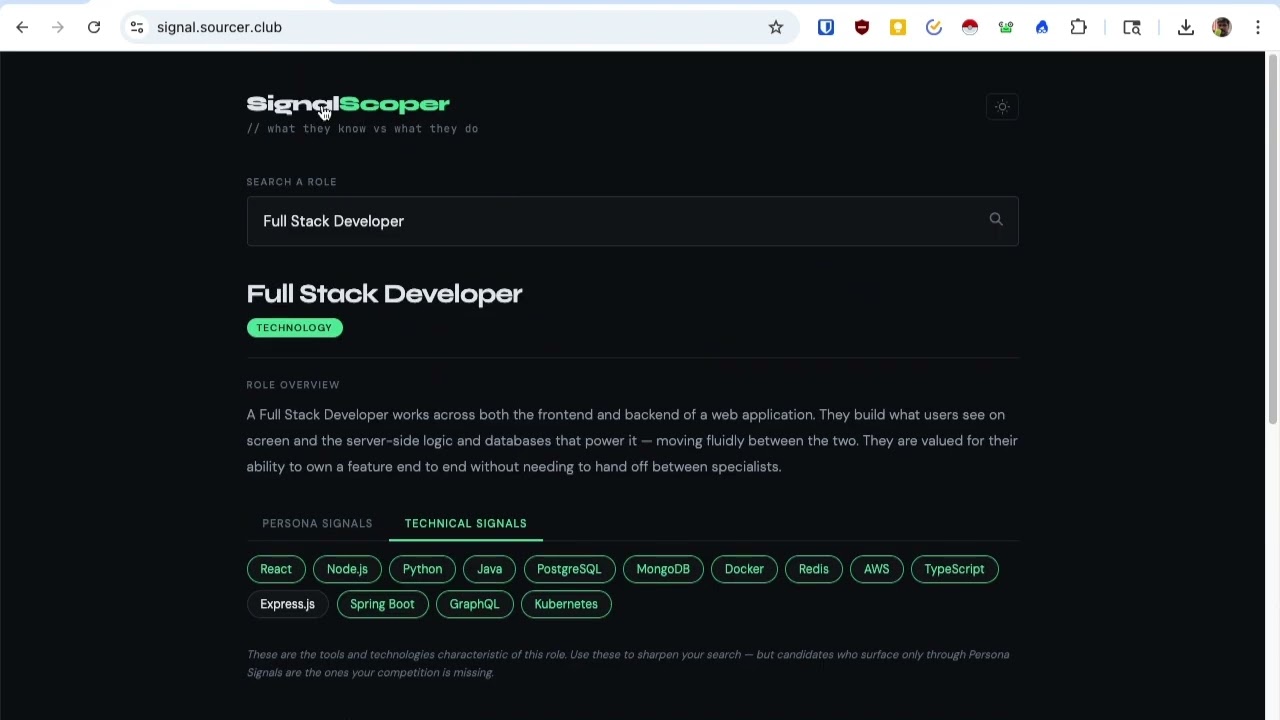Click the Spring Boot signal tag
1280x720 pixels.
pos(382,604)
